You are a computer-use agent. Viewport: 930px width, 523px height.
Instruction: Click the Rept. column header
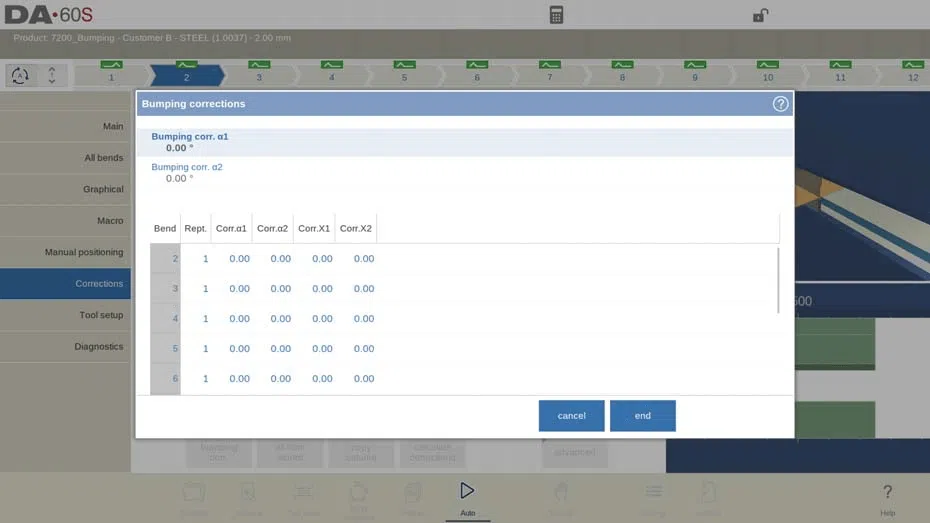click(x=195, y=228)
